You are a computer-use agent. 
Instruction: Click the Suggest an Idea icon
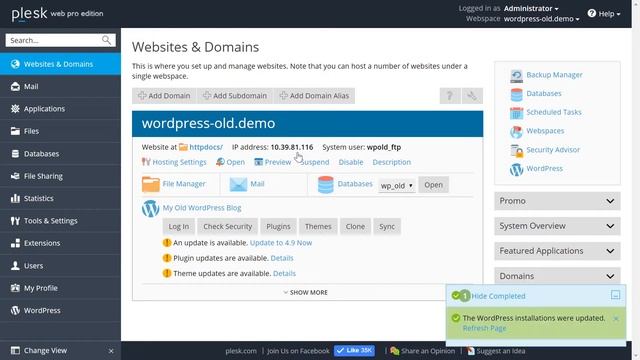pos(471,351)
